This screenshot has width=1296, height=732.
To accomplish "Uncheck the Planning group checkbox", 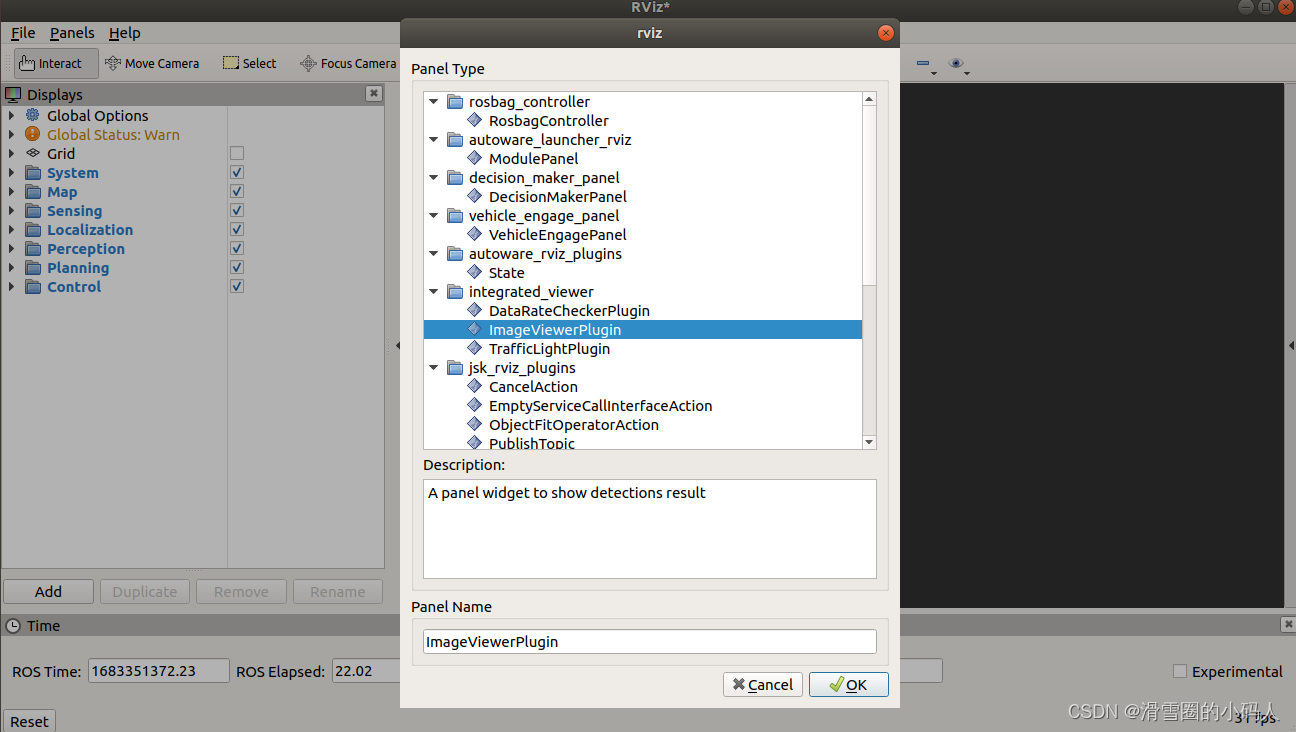I will 237,267.
